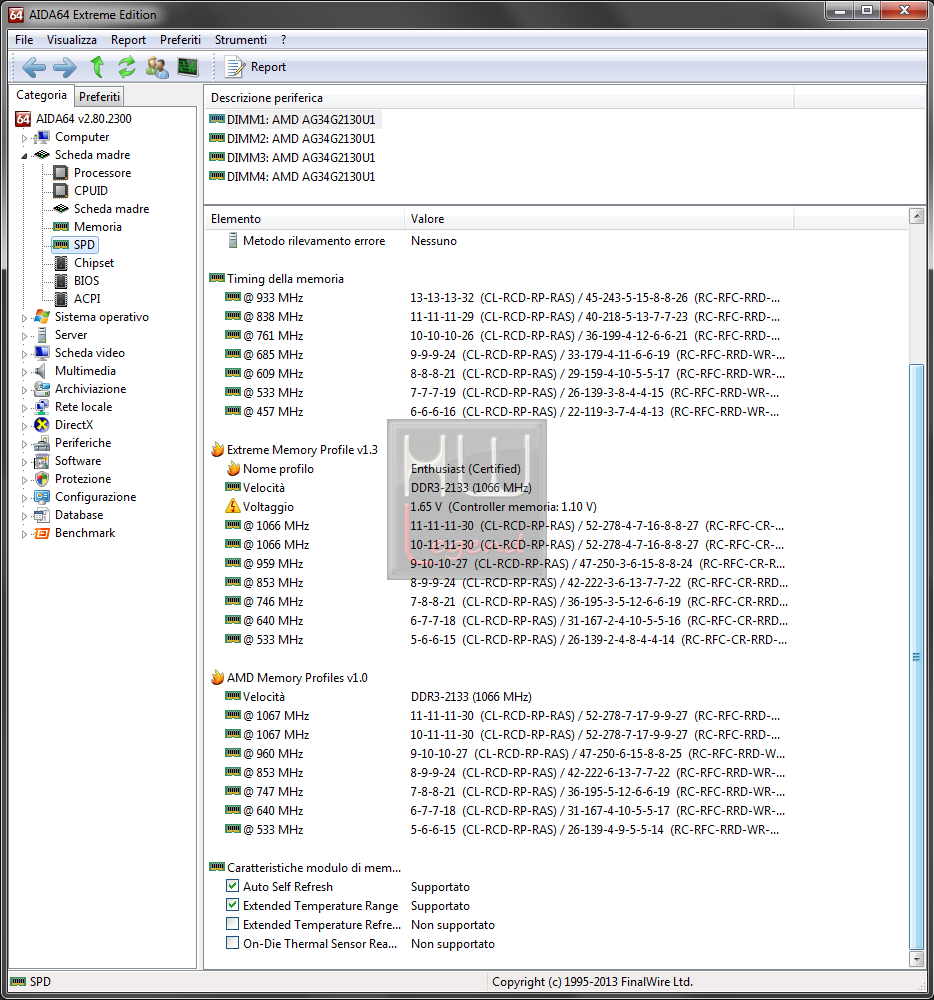
Task: Click the Server category icon
Action: click(x=41, y=335)
